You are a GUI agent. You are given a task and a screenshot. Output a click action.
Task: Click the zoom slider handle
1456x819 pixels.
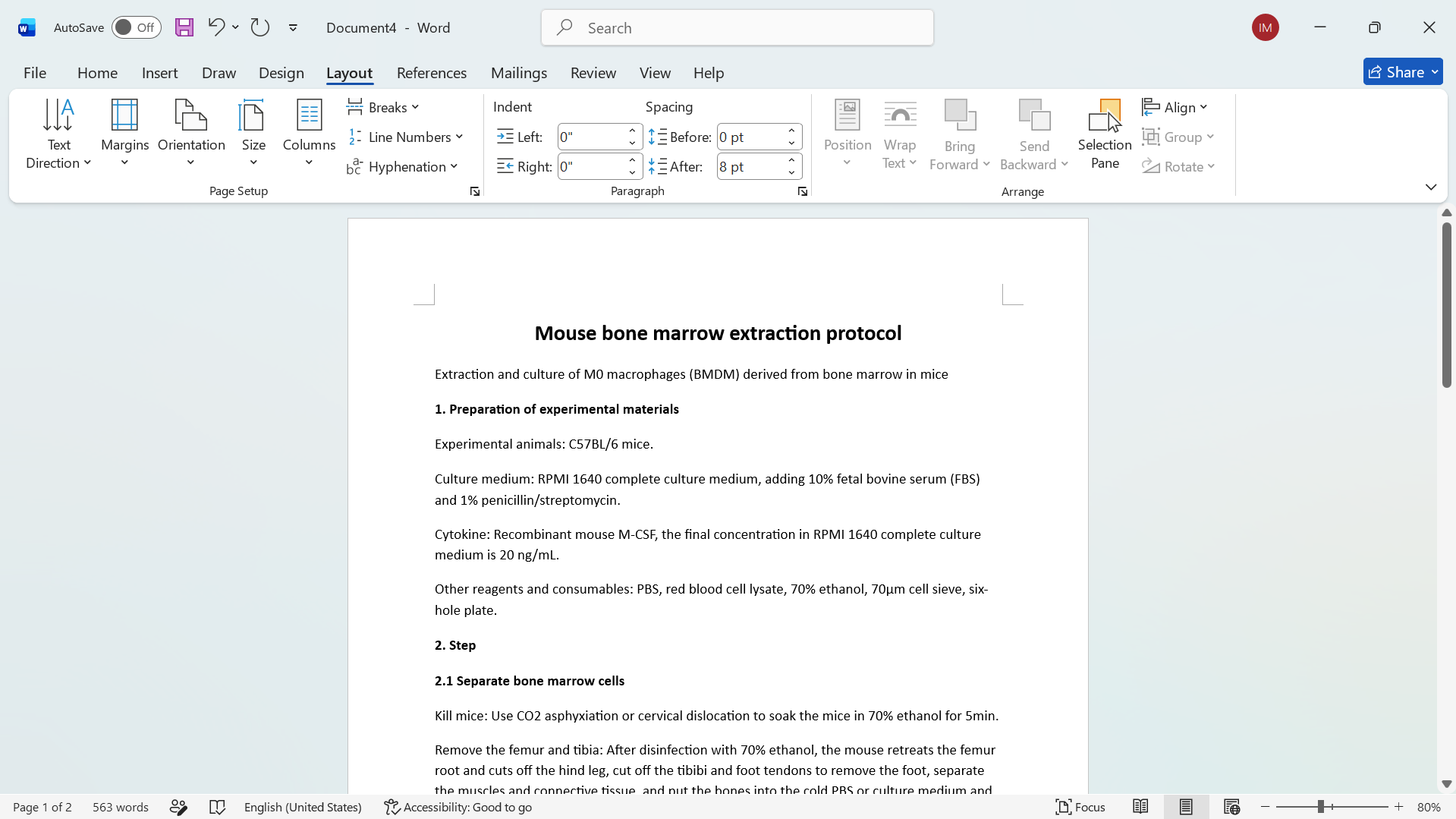click(1320, 807)
